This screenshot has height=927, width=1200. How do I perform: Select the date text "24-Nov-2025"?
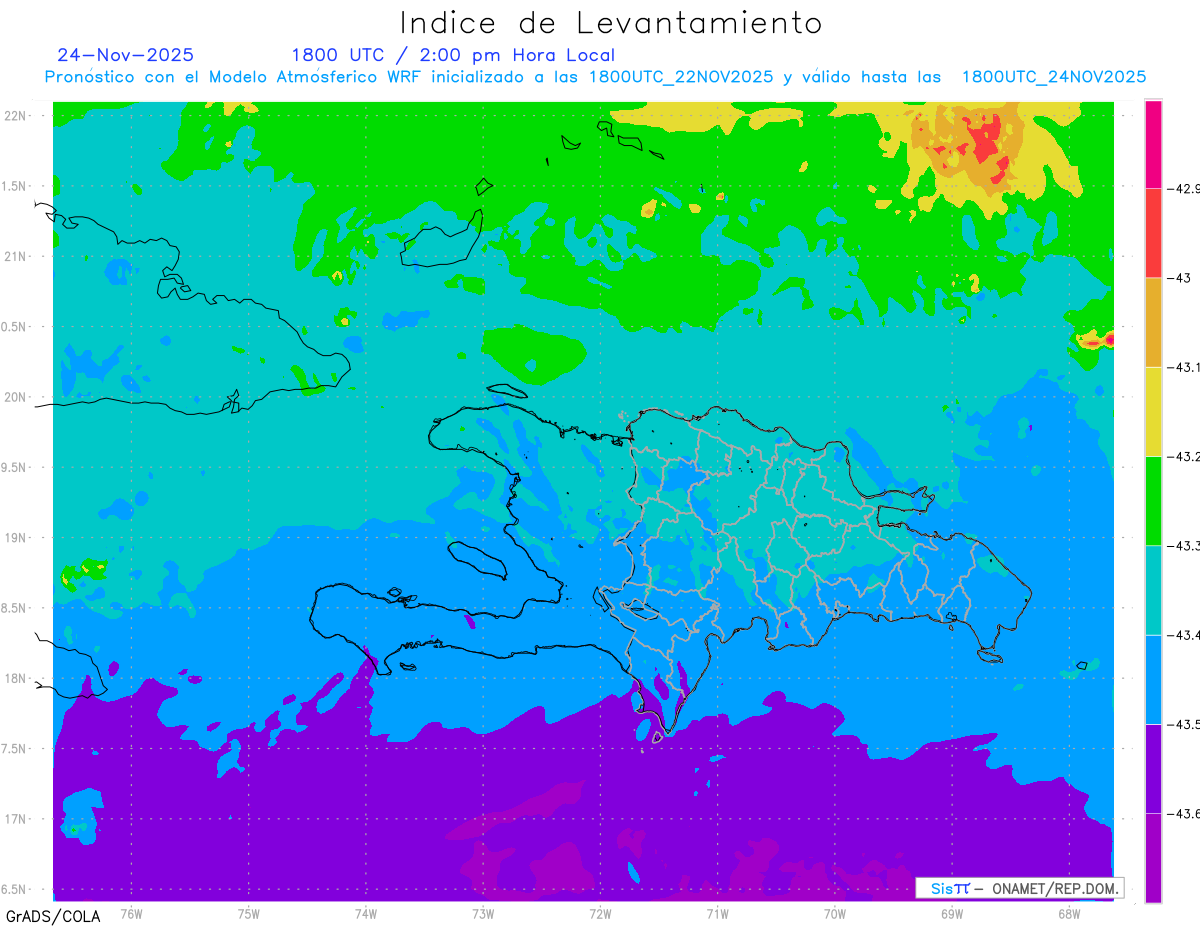tap(125, 55)
